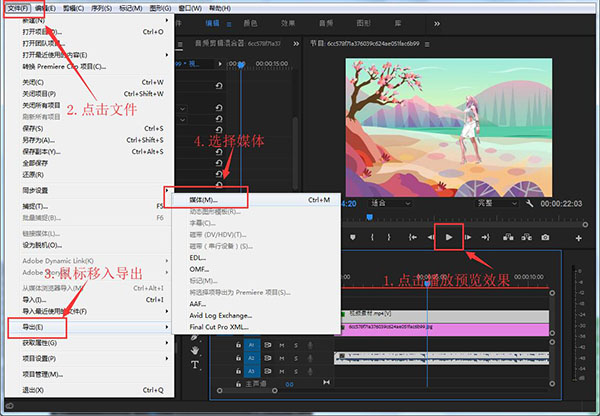The width and height of the screenshot is (600, 416).
Task: Open the 窗口(W) menu
Action: click(190, 8)
